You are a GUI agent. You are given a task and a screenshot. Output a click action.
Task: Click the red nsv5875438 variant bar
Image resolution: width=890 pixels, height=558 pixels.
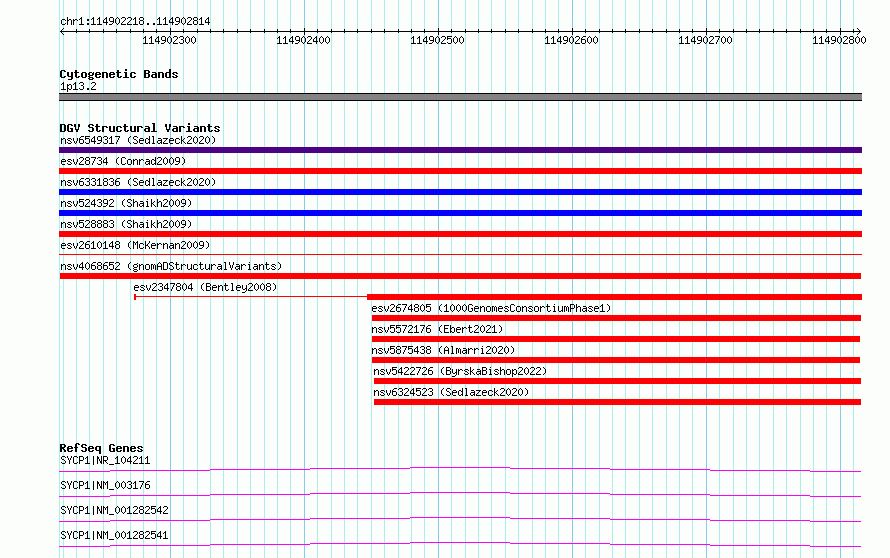tap(616, 360)
